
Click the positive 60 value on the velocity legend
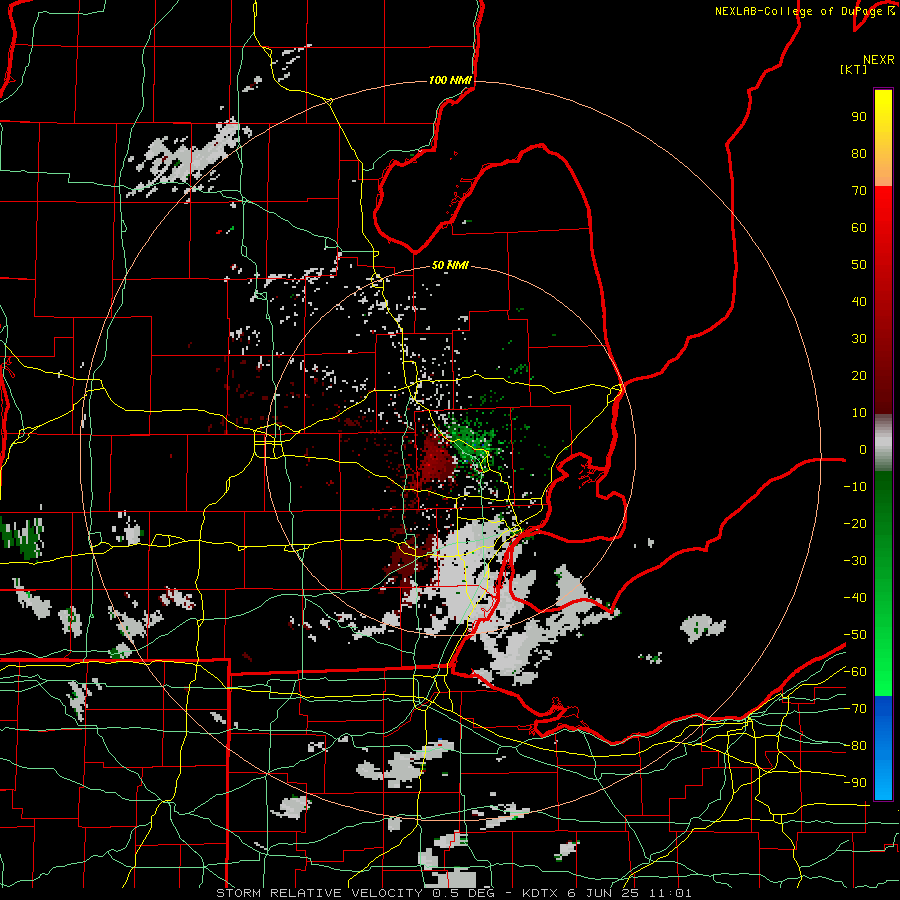(x=859, y=228)
